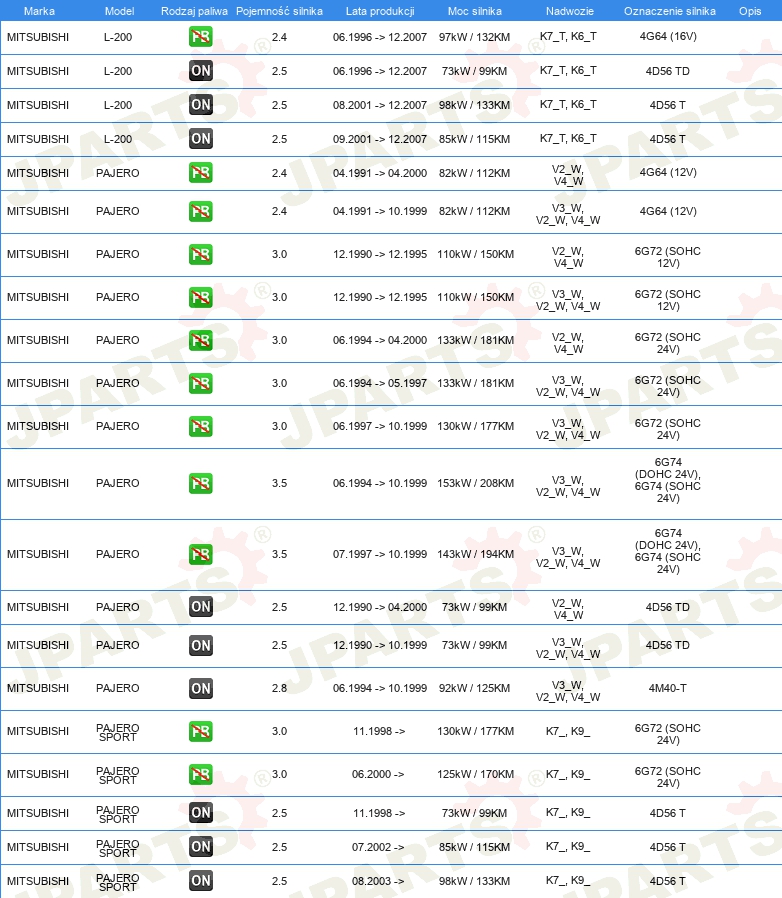Select the 125kW / 170KM power cell

[x=476, y=774]
